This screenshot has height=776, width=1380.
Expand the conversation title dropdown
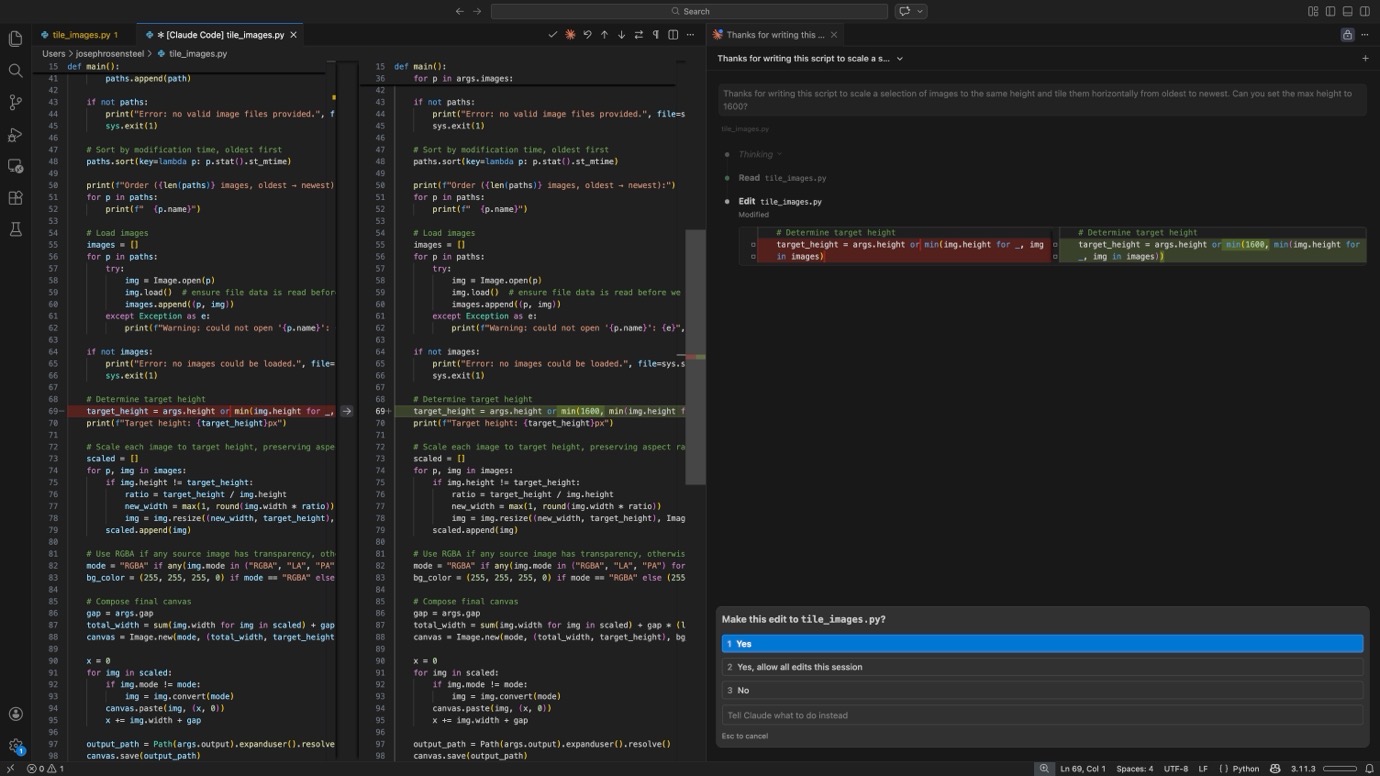pyautogui.click(x=899, y=59)
